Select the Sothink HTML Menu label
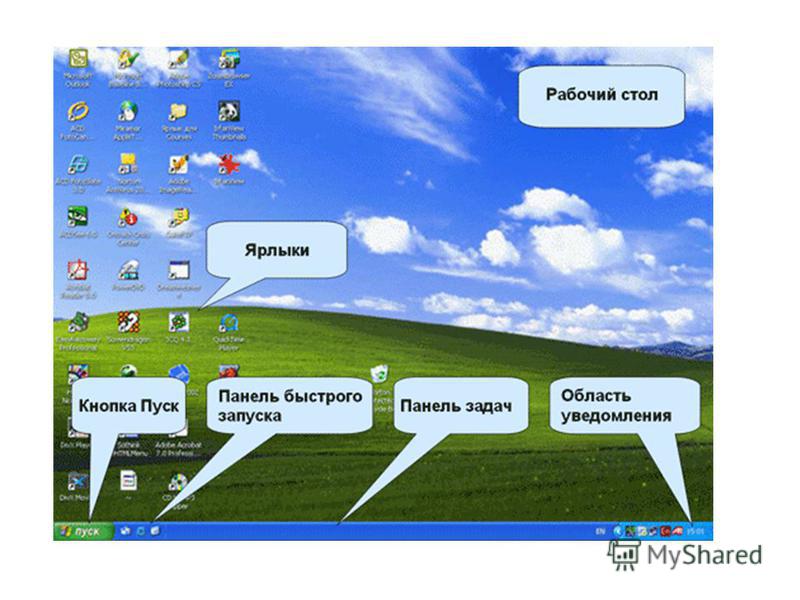Screen dimensions: 800x600 [x=129, y=449]
